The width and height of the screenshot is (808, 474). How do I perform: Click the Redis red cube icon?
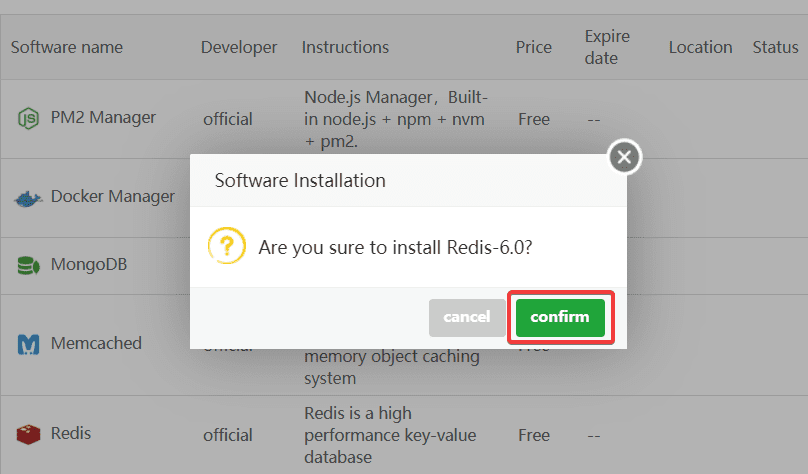[x=27, y=434]
